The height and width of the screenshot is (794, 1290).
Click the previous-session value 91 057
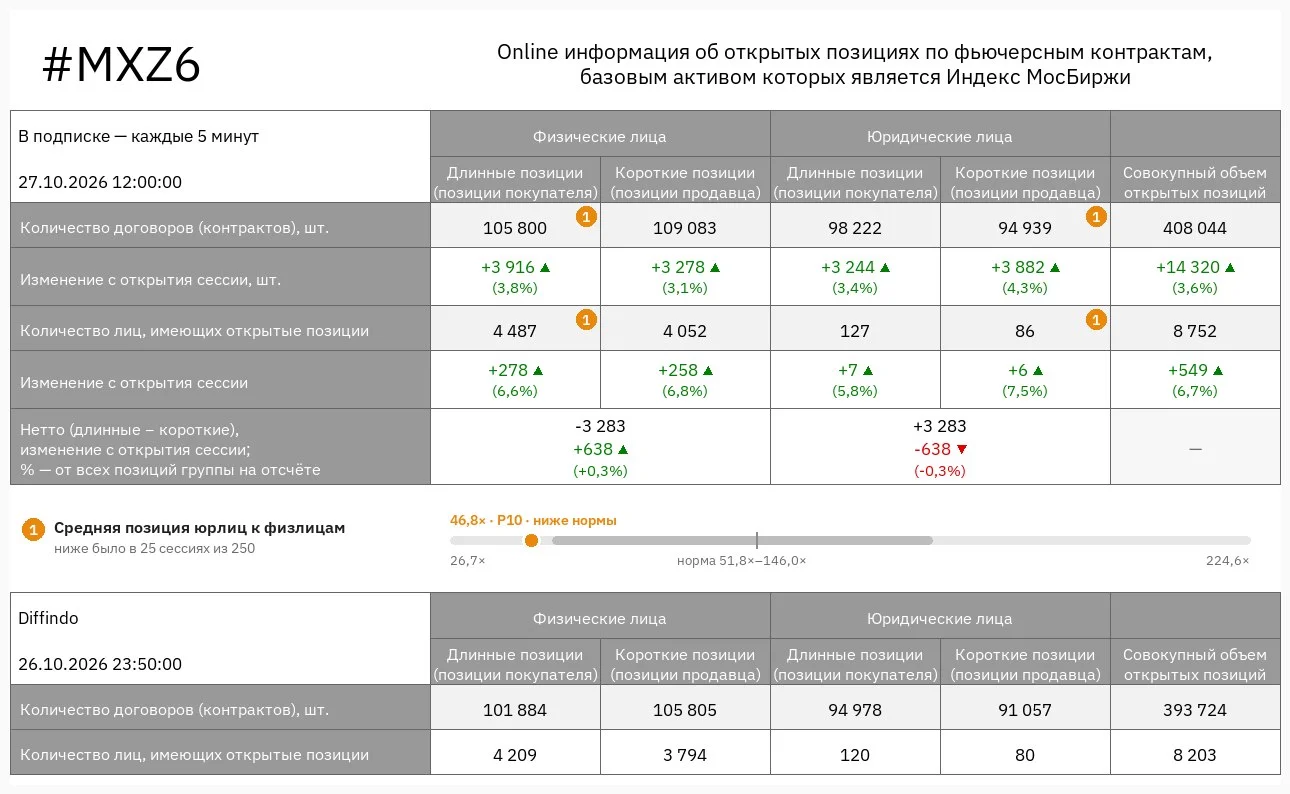point(1025,710)
